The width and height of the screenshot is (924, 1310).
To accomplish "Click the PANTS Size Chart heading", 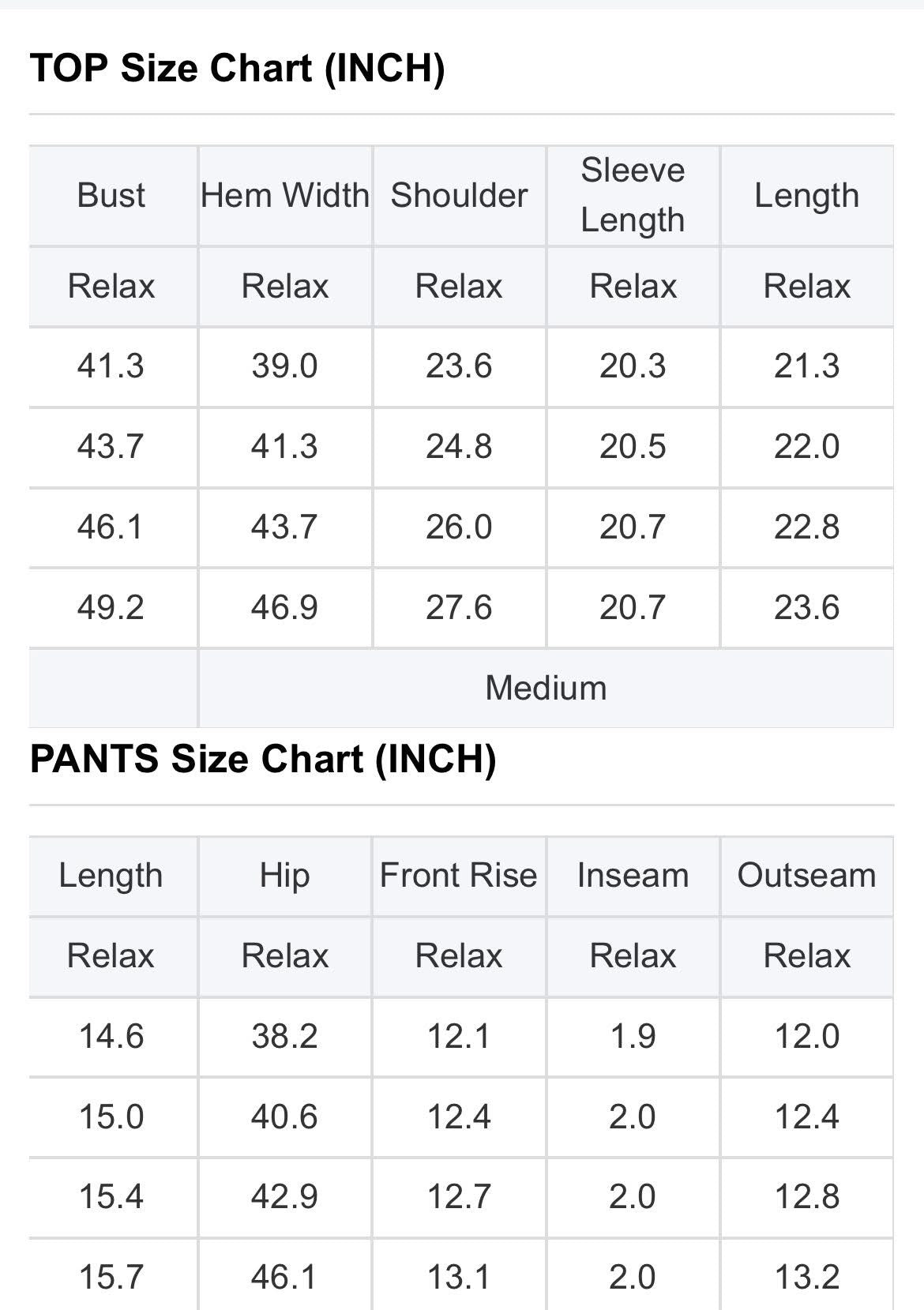I will click(x=262, y=759).
